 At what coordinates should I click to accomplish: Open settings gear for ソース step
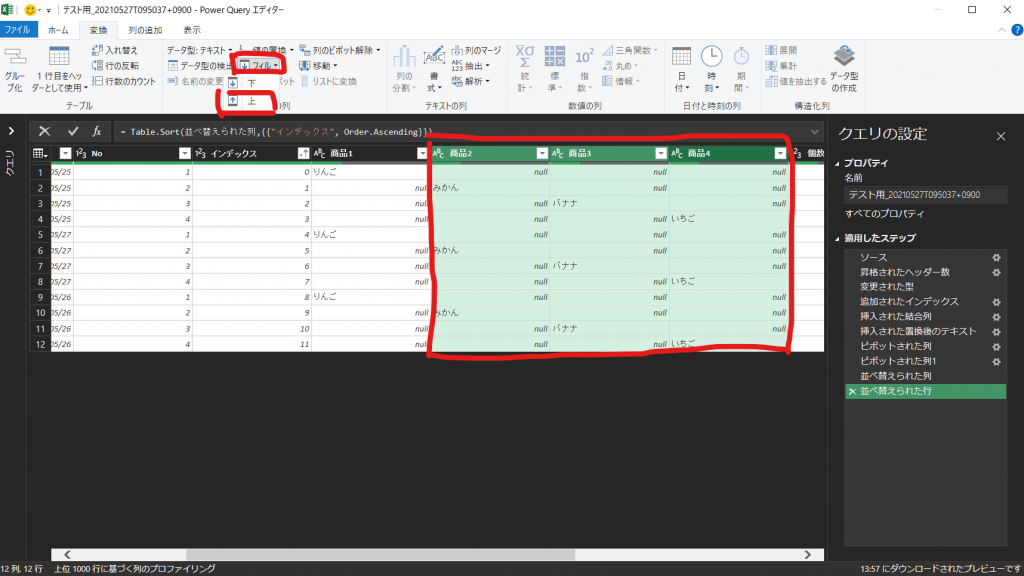coord(995,258)
